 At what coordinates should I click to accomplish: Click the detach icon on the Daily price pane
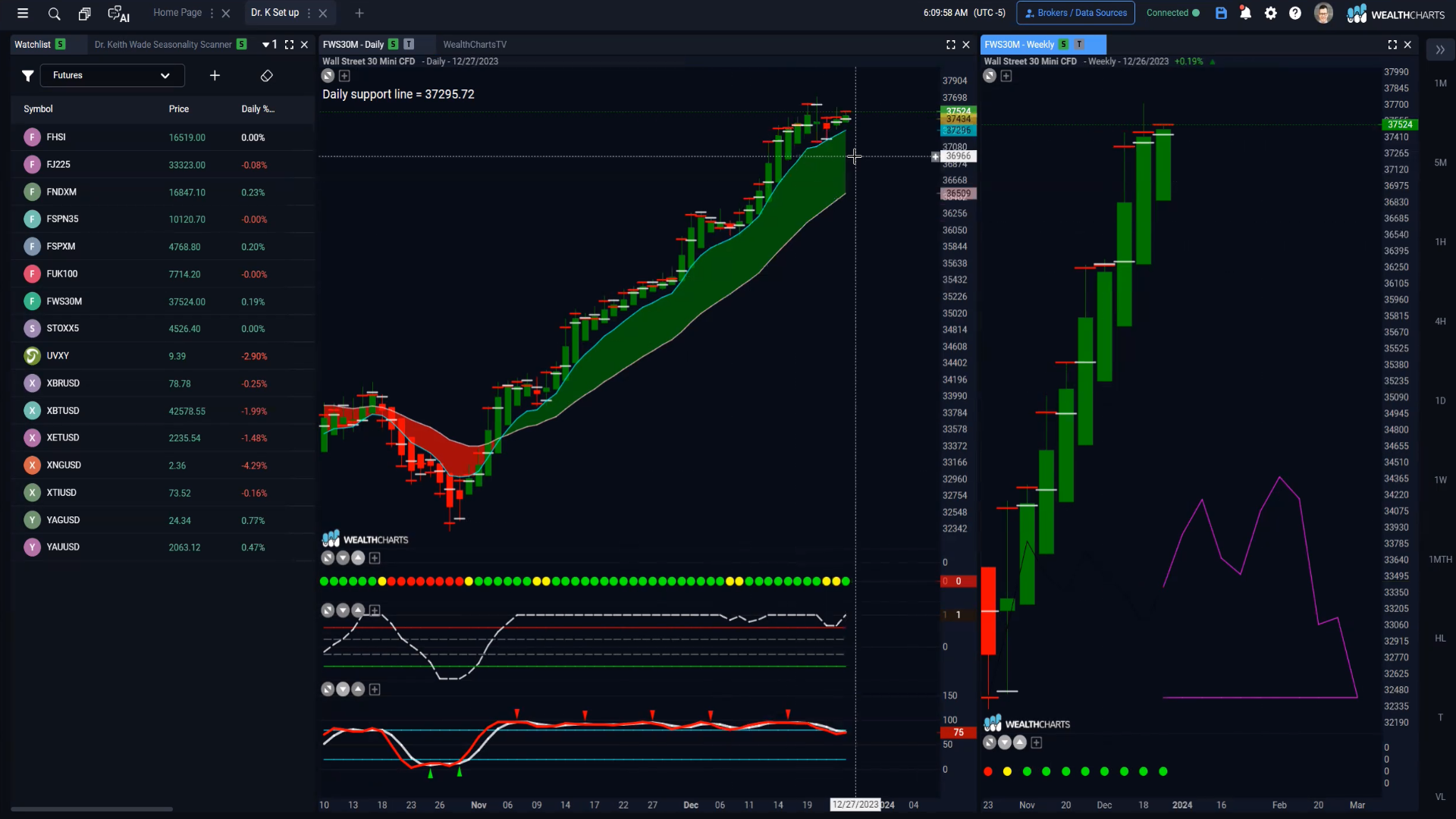pyautogui.click(x=328, y=76)
